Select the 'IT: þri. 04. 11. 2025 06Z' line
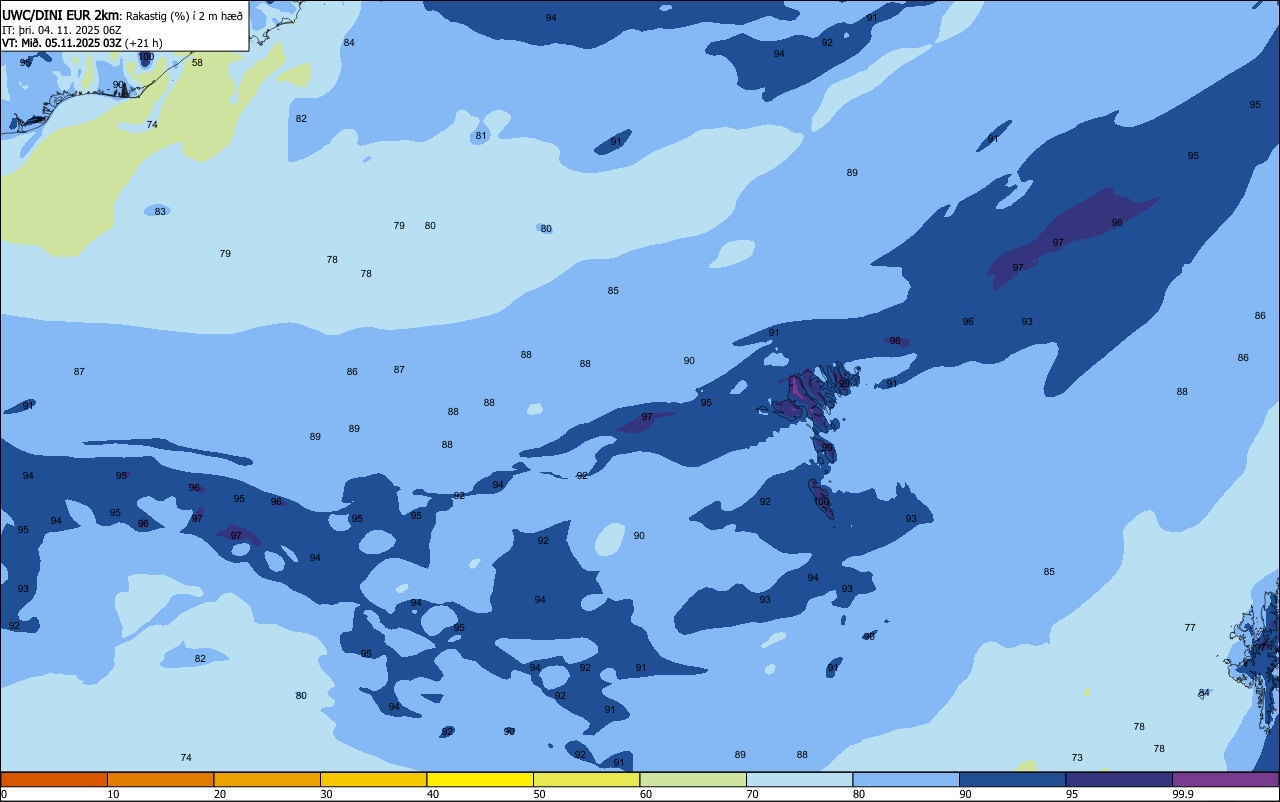The image size is (1280, 802). [x=61, y=29]
